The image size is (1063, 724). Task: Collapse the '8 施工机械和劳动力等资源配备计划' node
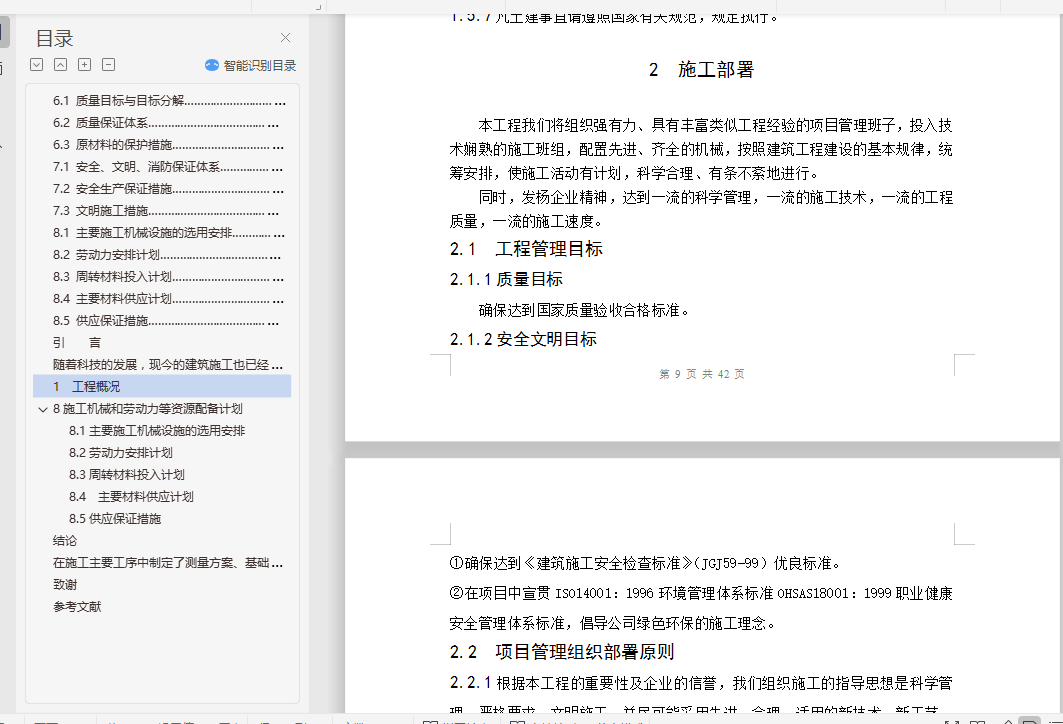tap(43, 409)
